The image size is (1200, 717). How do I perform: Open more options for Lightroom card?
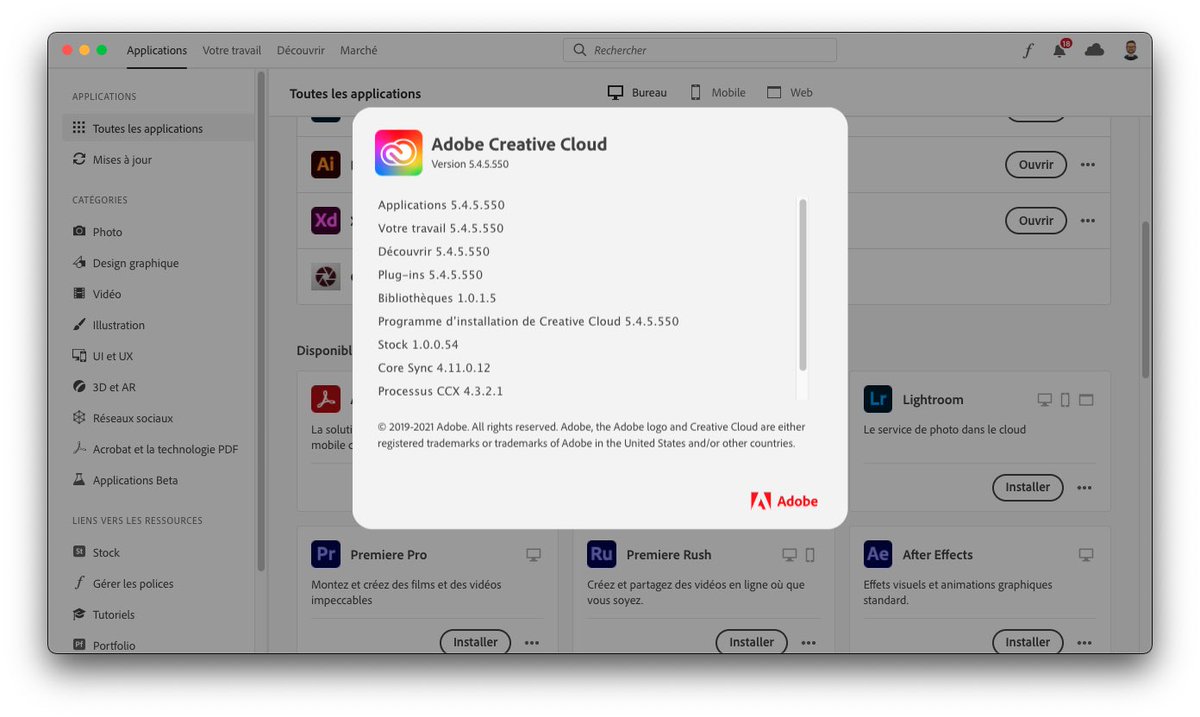(1085, 488)
